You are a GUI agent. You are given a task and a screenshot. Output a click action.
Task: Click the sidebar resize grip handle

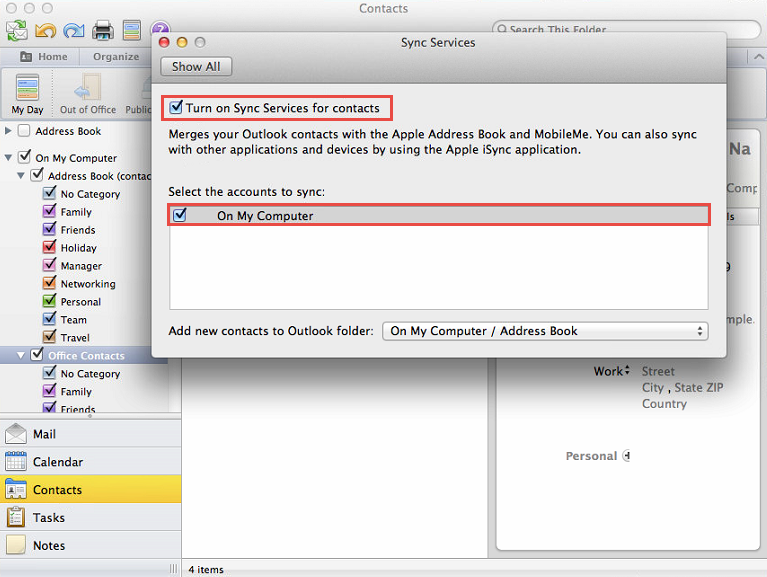[173, 569]
